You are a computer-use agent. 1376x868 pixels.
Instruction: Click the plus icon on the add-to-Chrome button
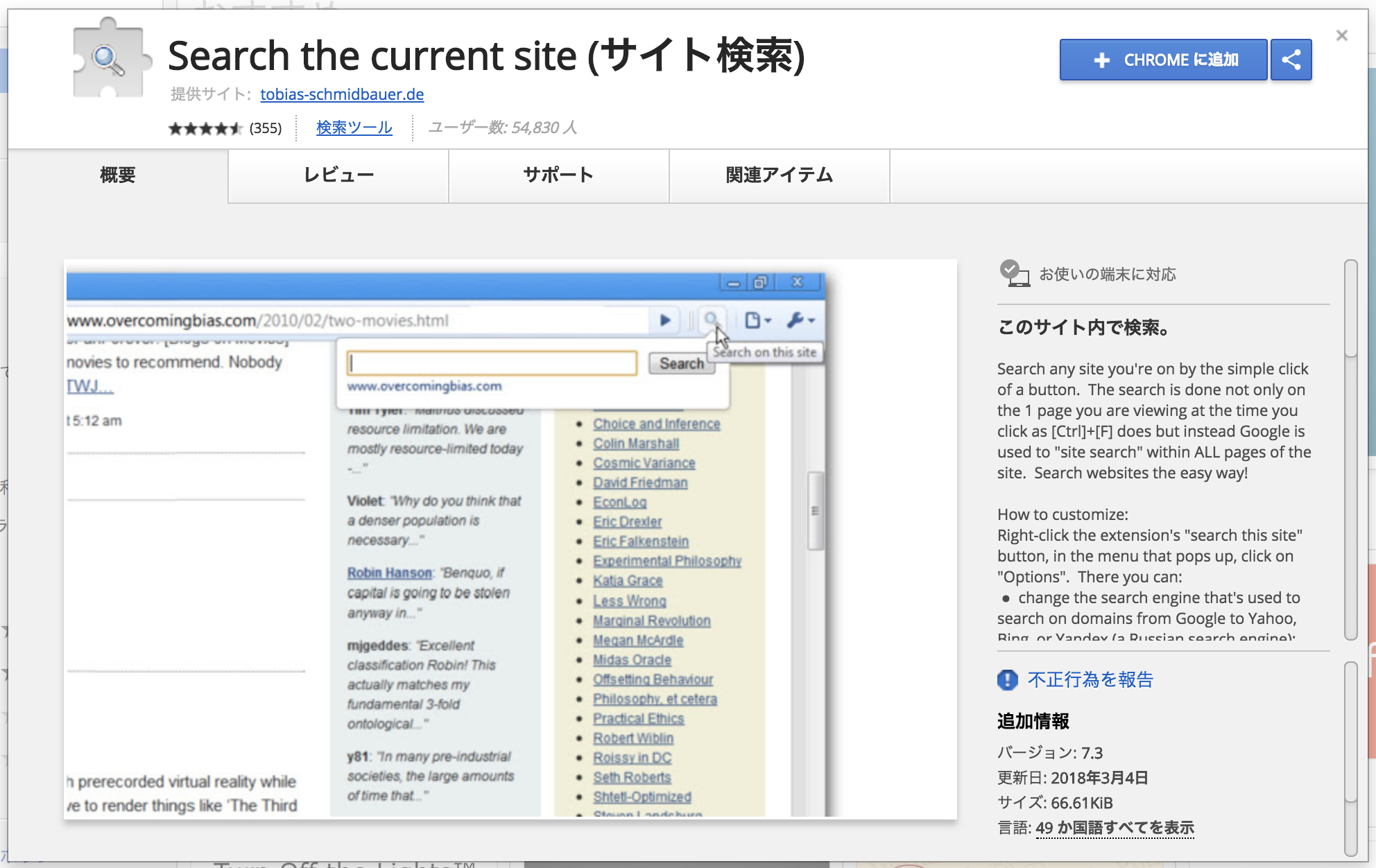1101,60
